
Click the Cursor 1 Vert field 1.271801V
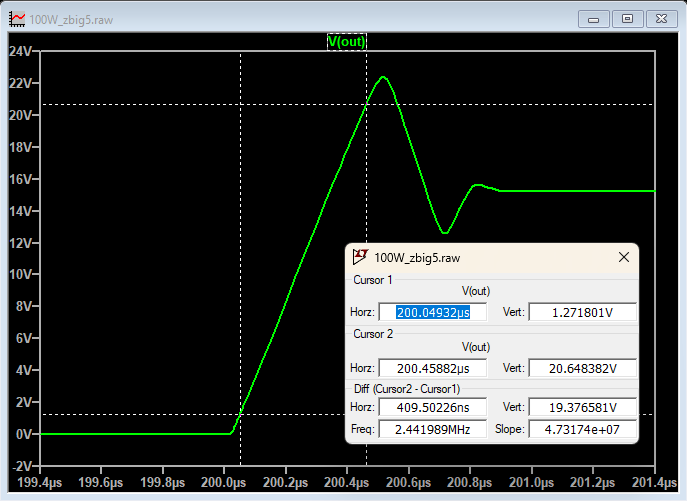(582, 313)
